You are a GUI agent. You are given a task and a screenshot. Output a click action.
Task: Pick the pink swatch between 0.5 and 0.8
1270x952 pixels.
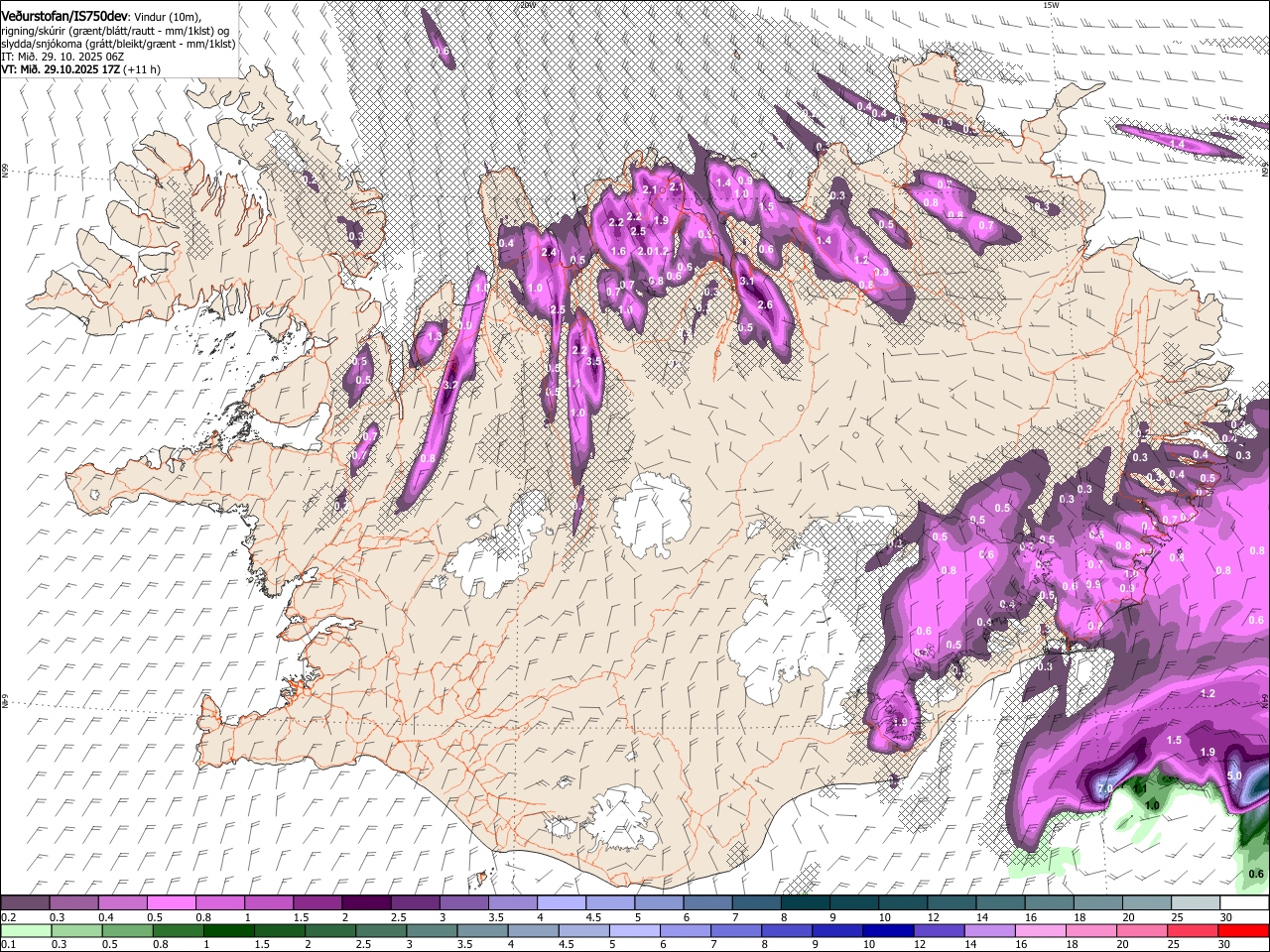[x=172, y=902]
